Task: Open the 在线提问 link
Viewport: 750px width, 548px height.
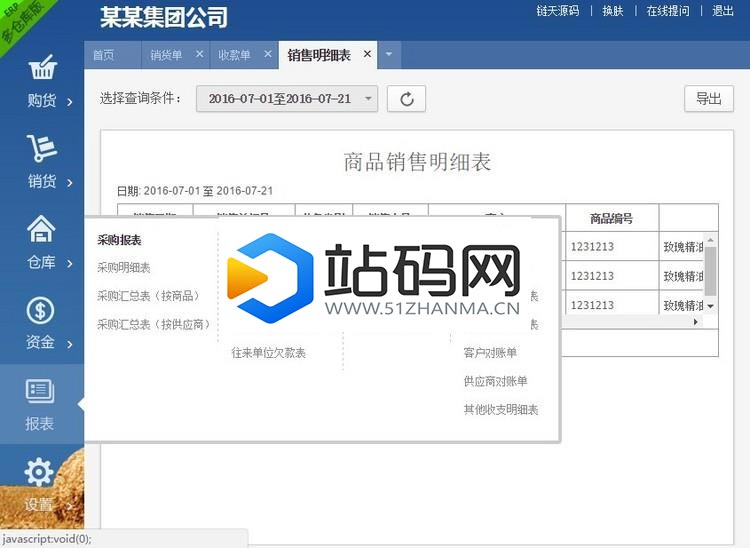Action: point(668,11)
